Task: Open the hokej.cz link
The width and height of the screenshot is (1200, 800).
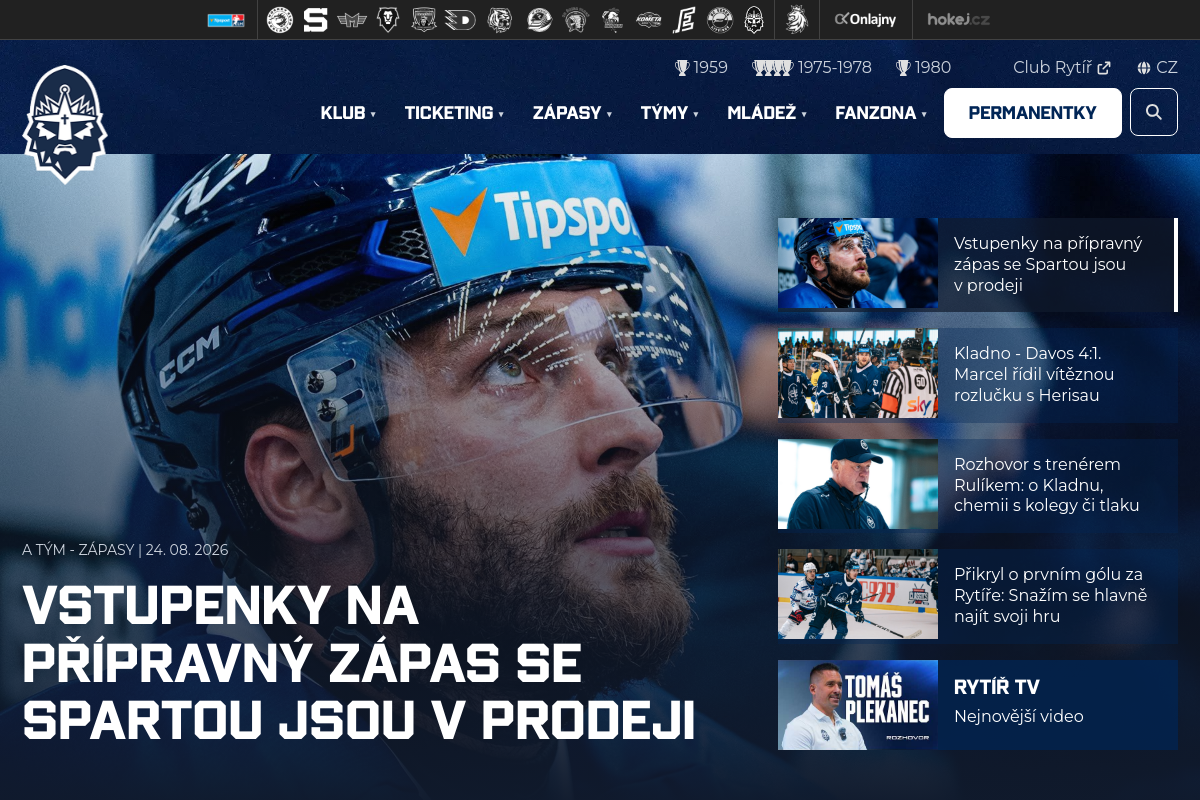Action: click(x=958, y=19)
